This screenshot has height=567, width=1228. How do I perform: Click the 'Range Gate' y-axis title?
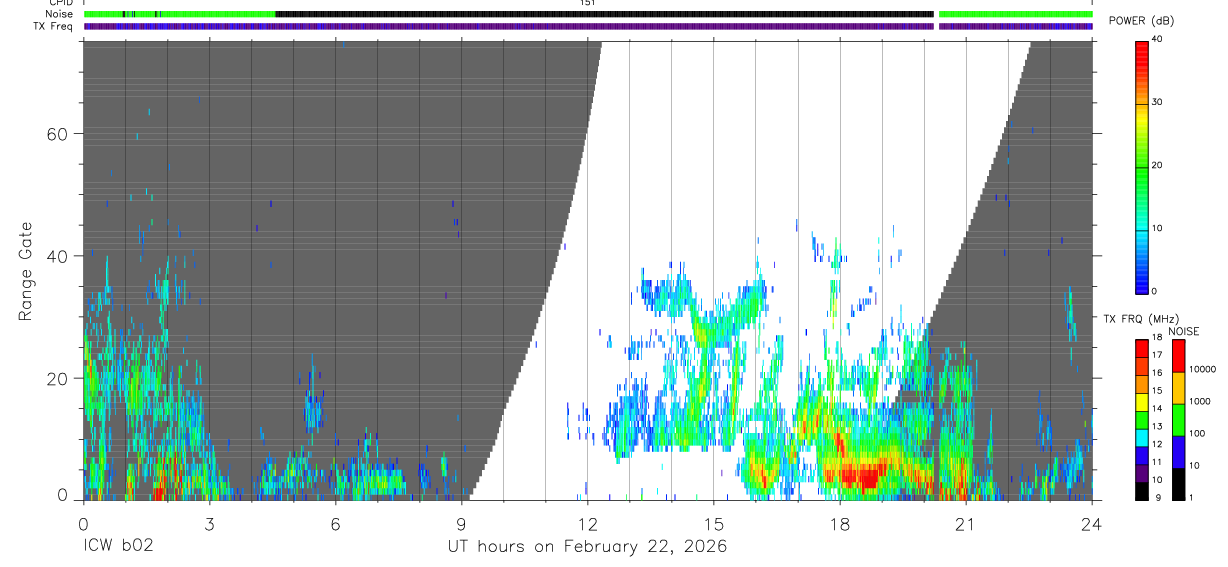25,272
